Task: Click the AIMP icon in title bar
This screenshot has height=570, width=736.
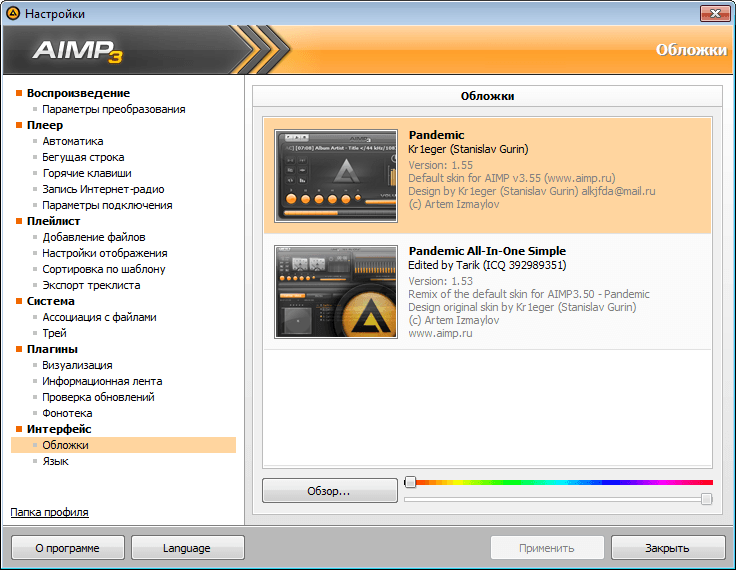Action: [x=13, y=13]
